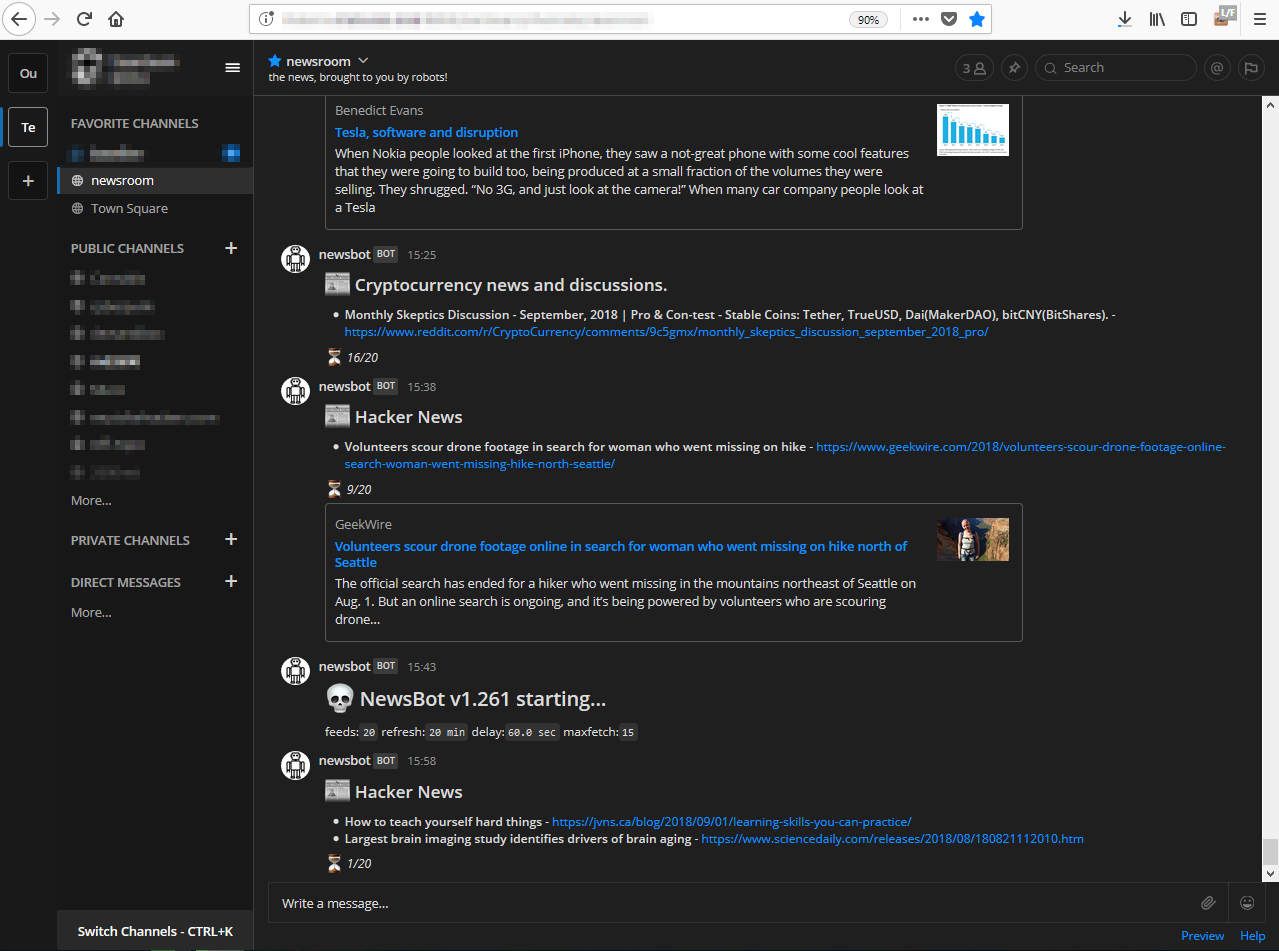Viewport: 1279px width, 951px height.
Task: Open 'Tesla, software and disruption' link
Action: pyautogui.click(x=426, y=132)
